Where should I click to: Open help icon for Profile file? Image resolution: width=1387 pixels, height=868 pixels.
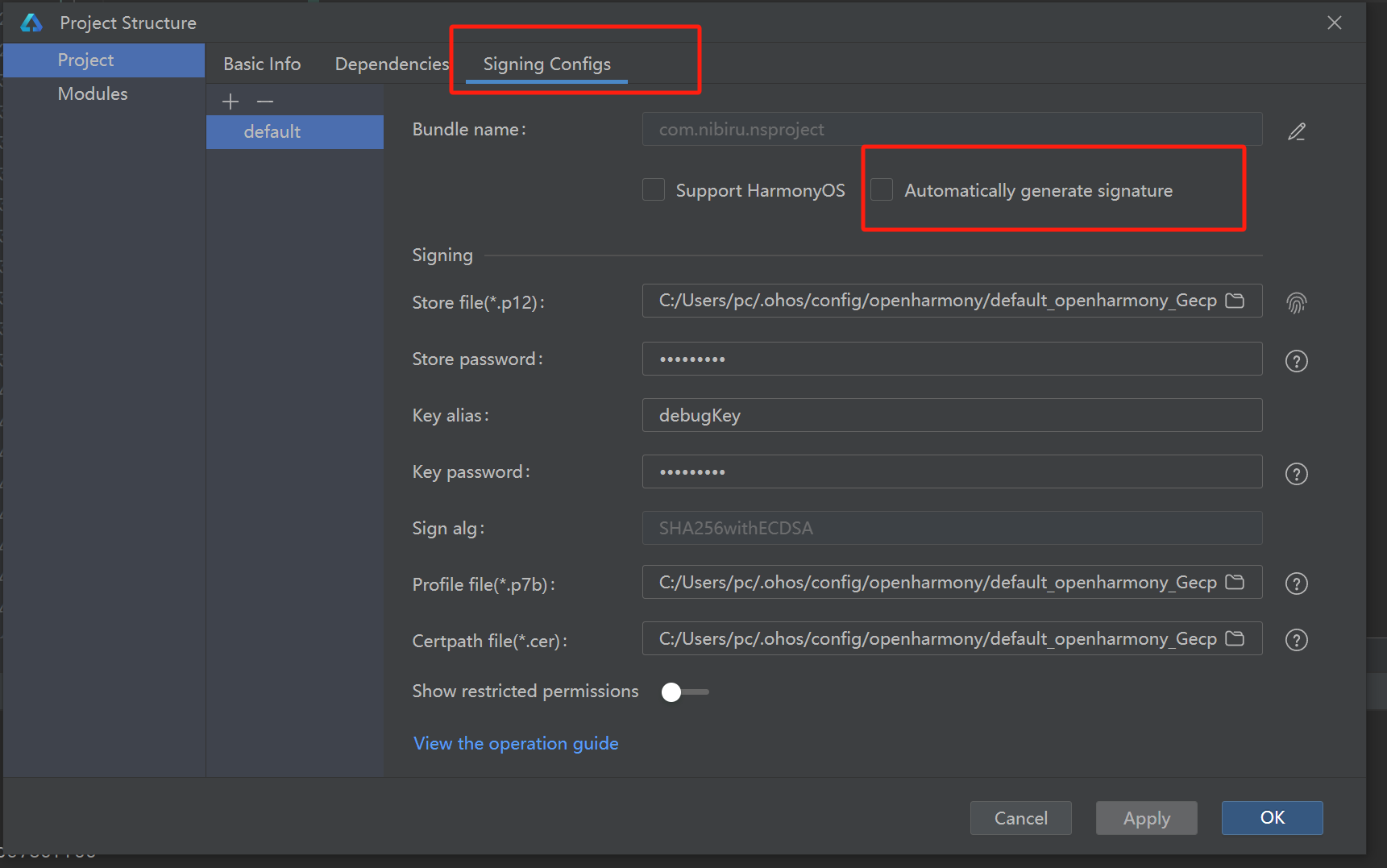(x=1296, y=584)
